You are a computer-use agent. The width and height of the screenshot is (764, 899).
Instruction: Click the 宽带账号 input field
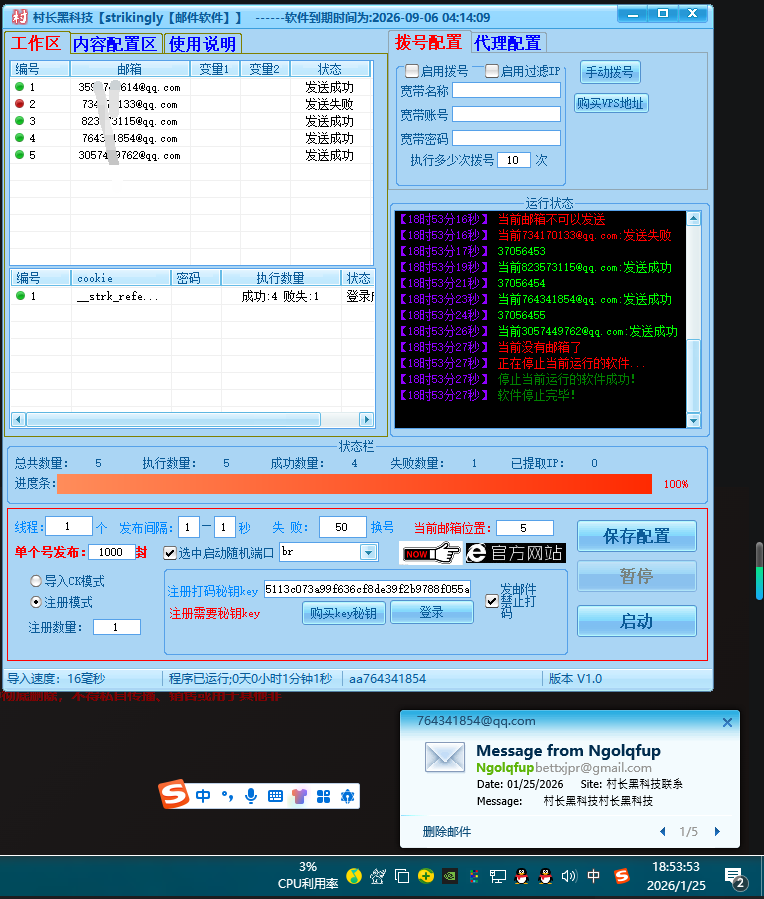point(506,114)
